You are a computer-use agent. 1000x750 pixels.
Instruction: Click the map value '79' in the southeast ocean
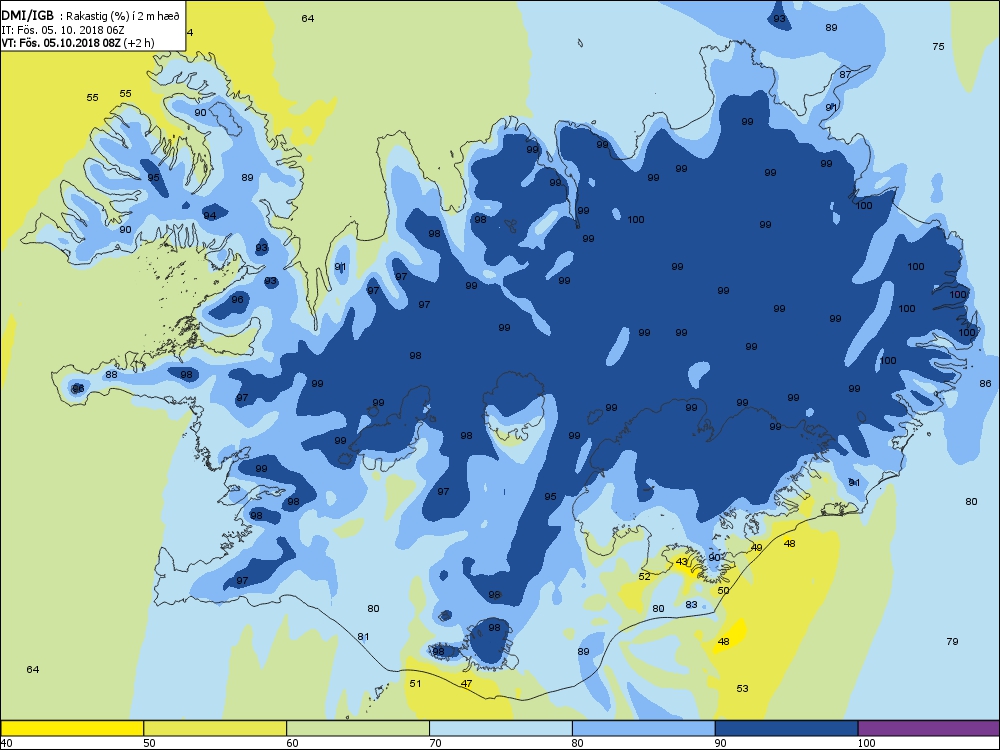point(952,642)
